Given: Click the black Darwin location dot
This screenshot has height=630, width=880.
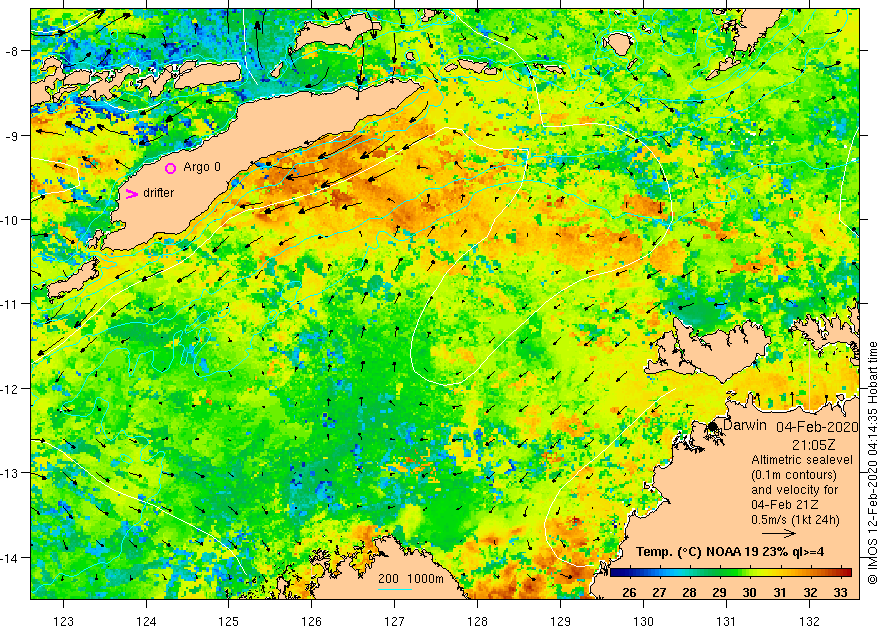Looking at the screenshot, I should tap(713, 426).
